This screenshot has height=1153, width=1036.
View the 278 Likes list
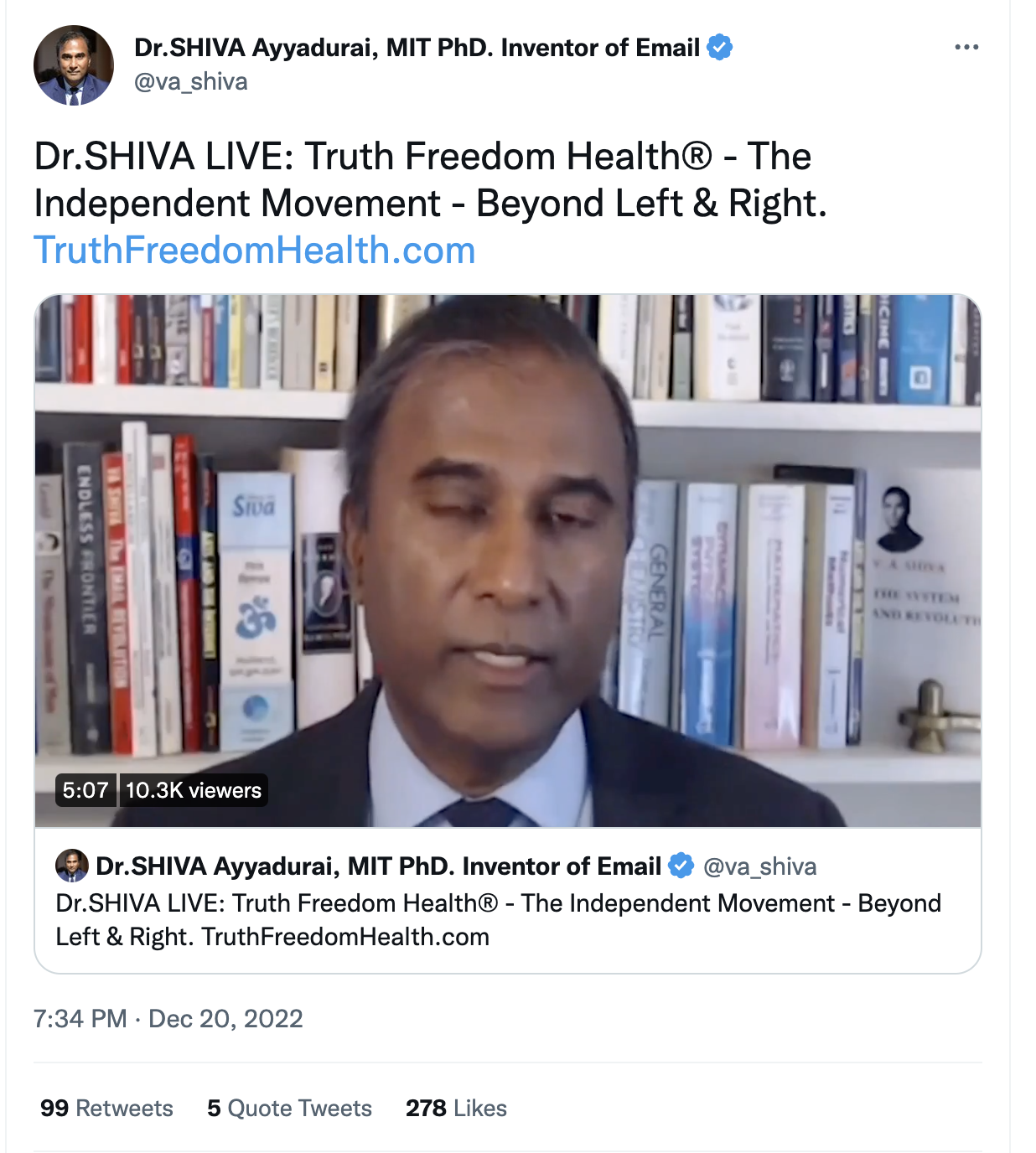click(456, 1108)
